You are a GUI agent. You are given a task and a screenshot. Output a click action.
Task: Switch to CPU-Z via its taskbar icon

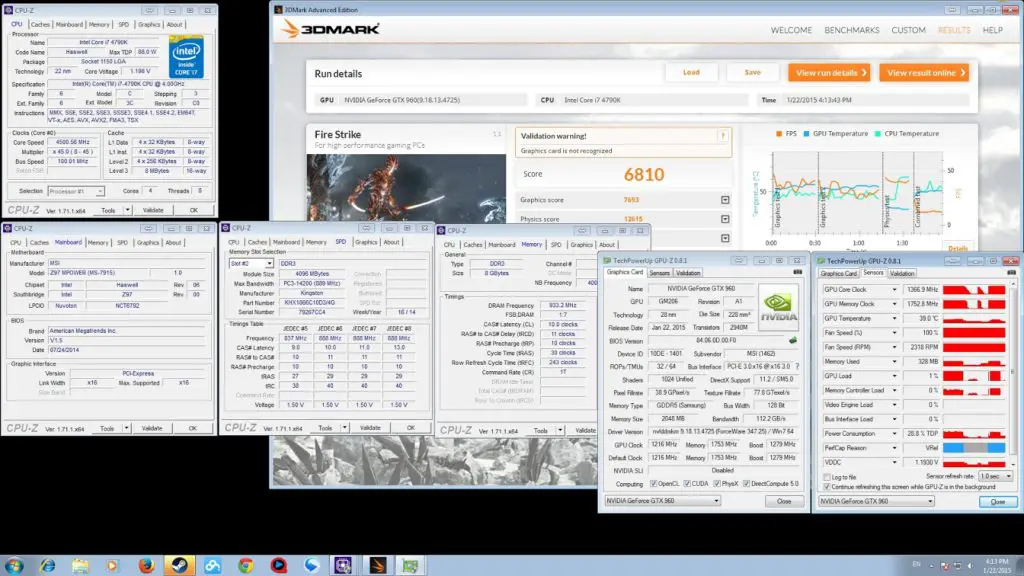point(343,565)
